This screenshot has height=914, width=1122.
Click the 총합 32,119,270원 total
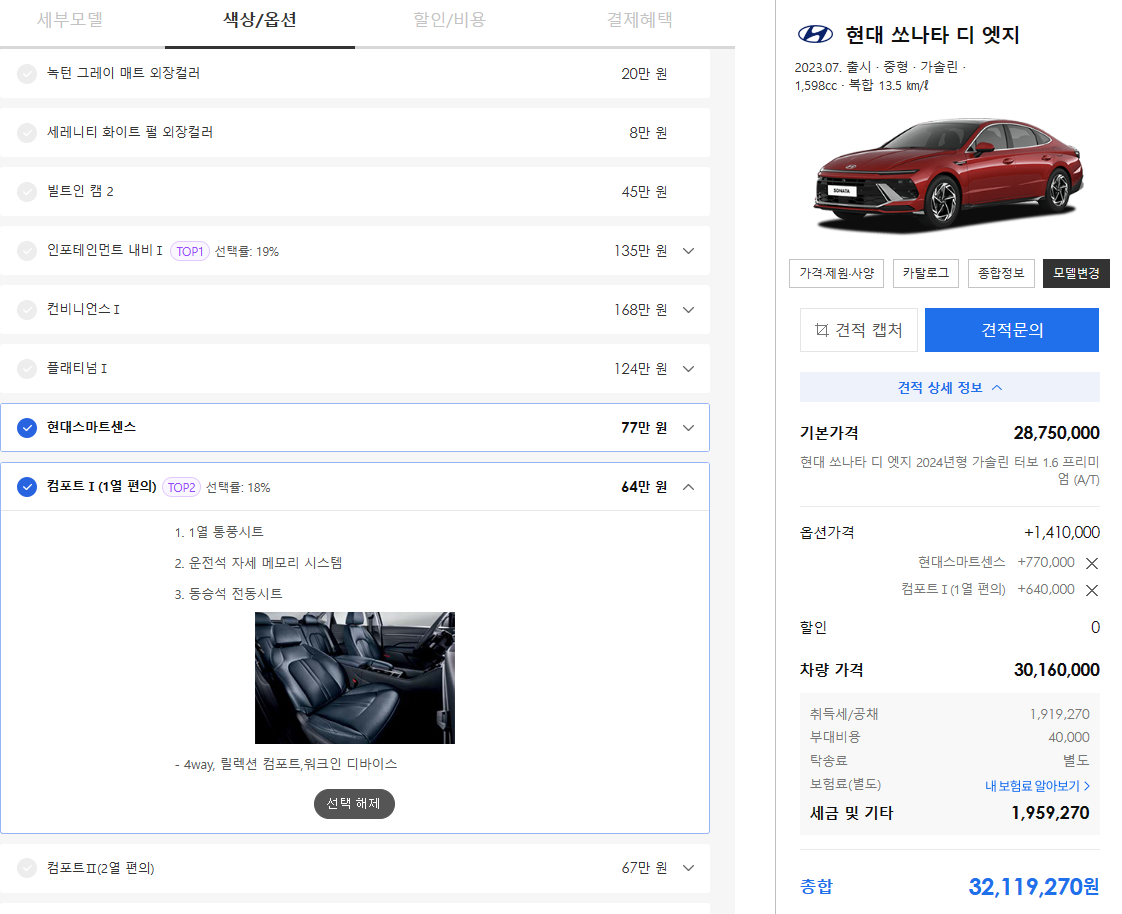(1033, 887)
